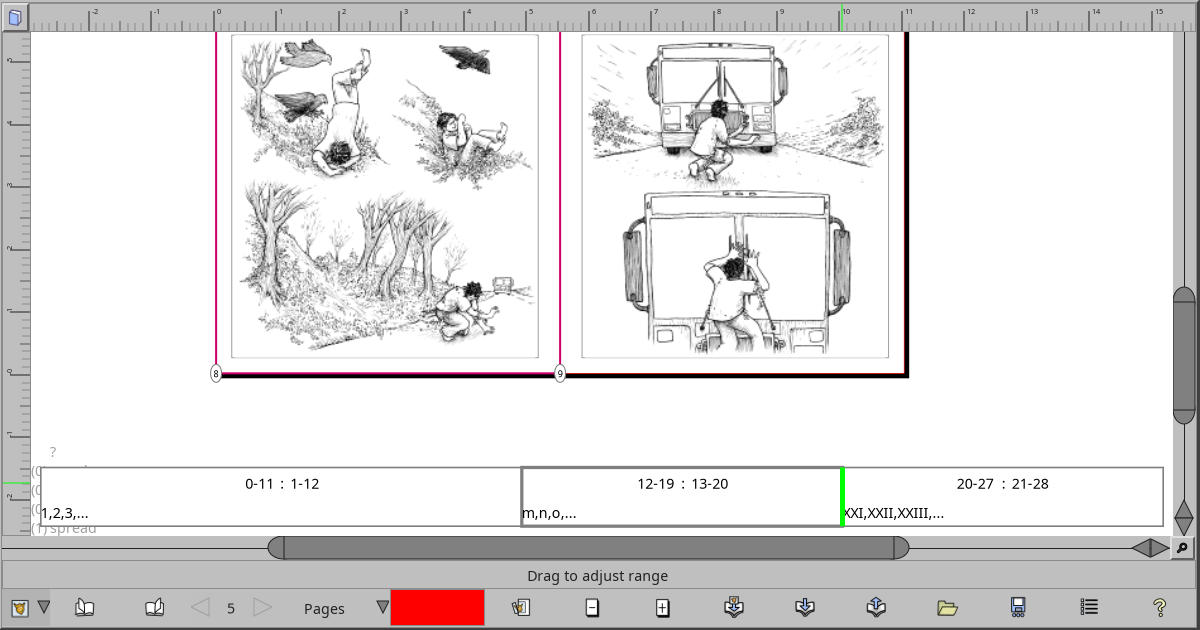Open help via the question mark button
1200x630 pixels.
[1158, 607]
